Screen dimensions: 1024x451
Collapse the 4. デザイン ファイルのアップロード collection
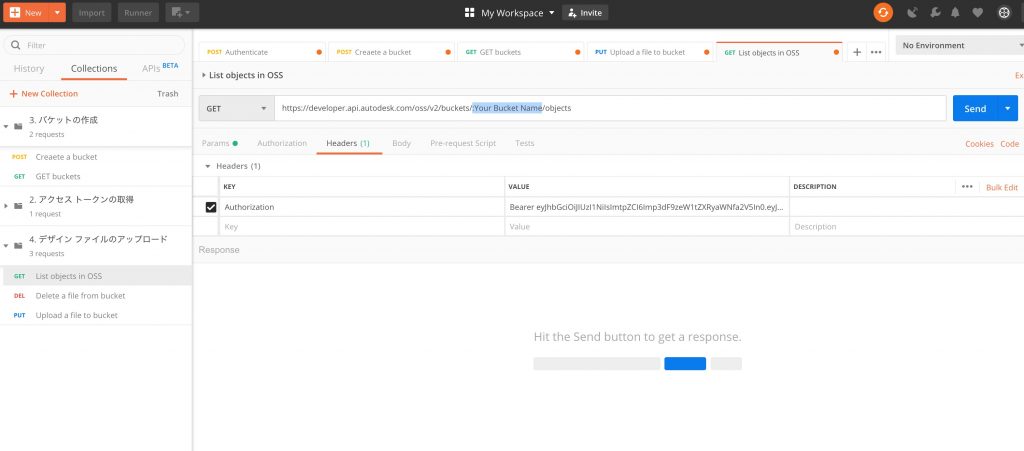(x=6, y=245)
